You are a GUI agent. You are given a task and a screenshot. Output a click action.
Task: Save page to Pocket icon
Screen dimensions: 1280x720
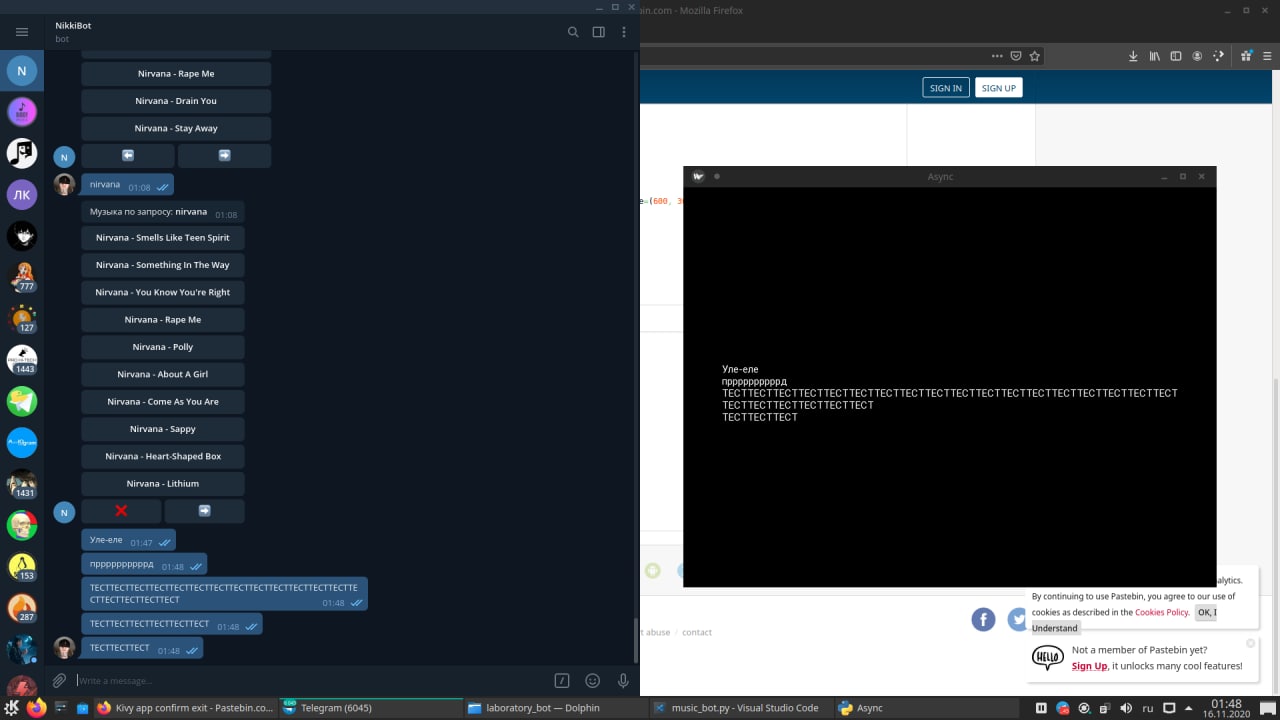click(x=1016, y=56)
